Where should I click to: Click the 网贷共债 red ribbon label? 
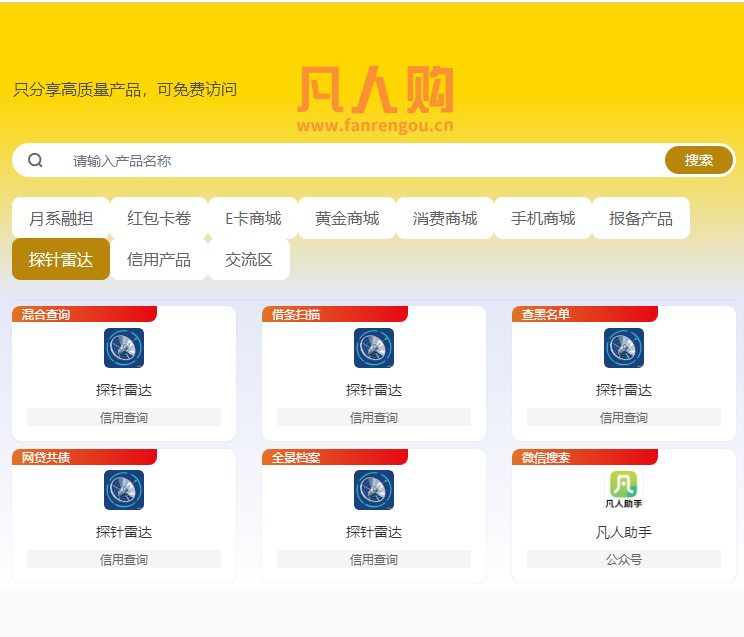pos(84,457)
